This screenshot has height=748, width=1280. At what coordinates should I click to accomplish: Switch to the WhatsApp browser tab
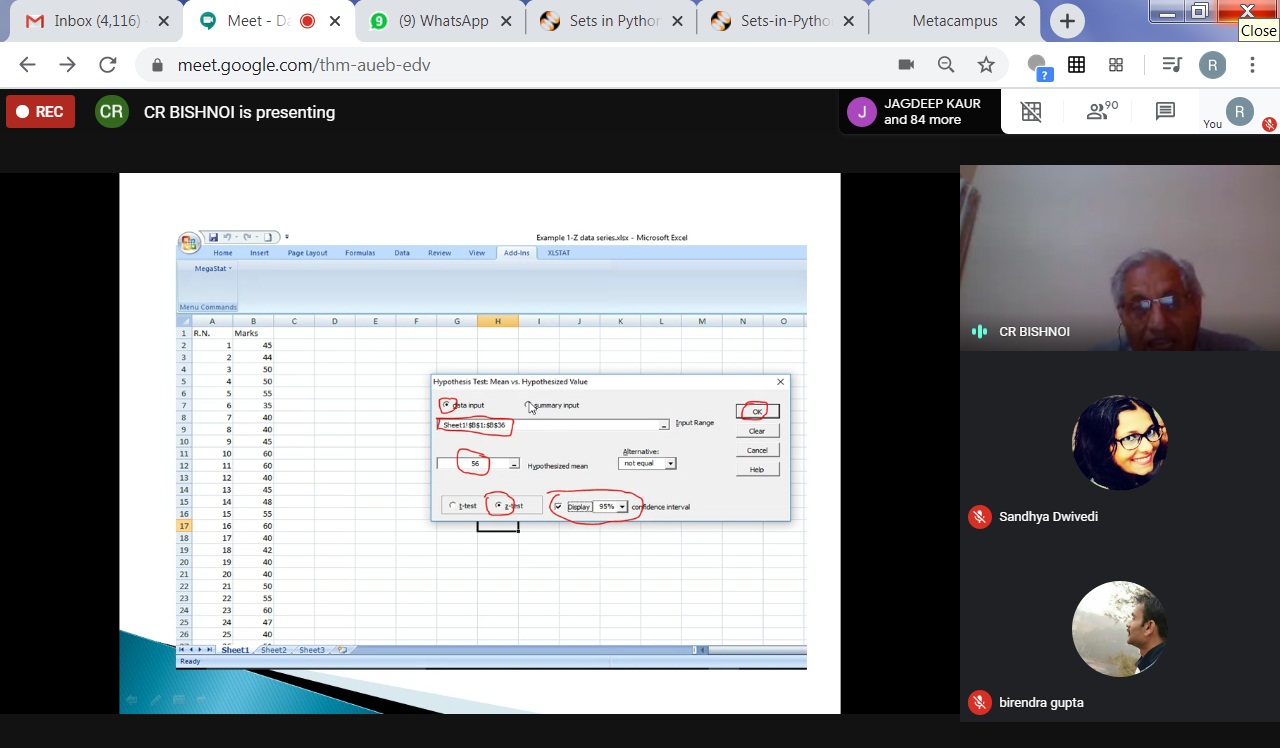click(443, 21)
